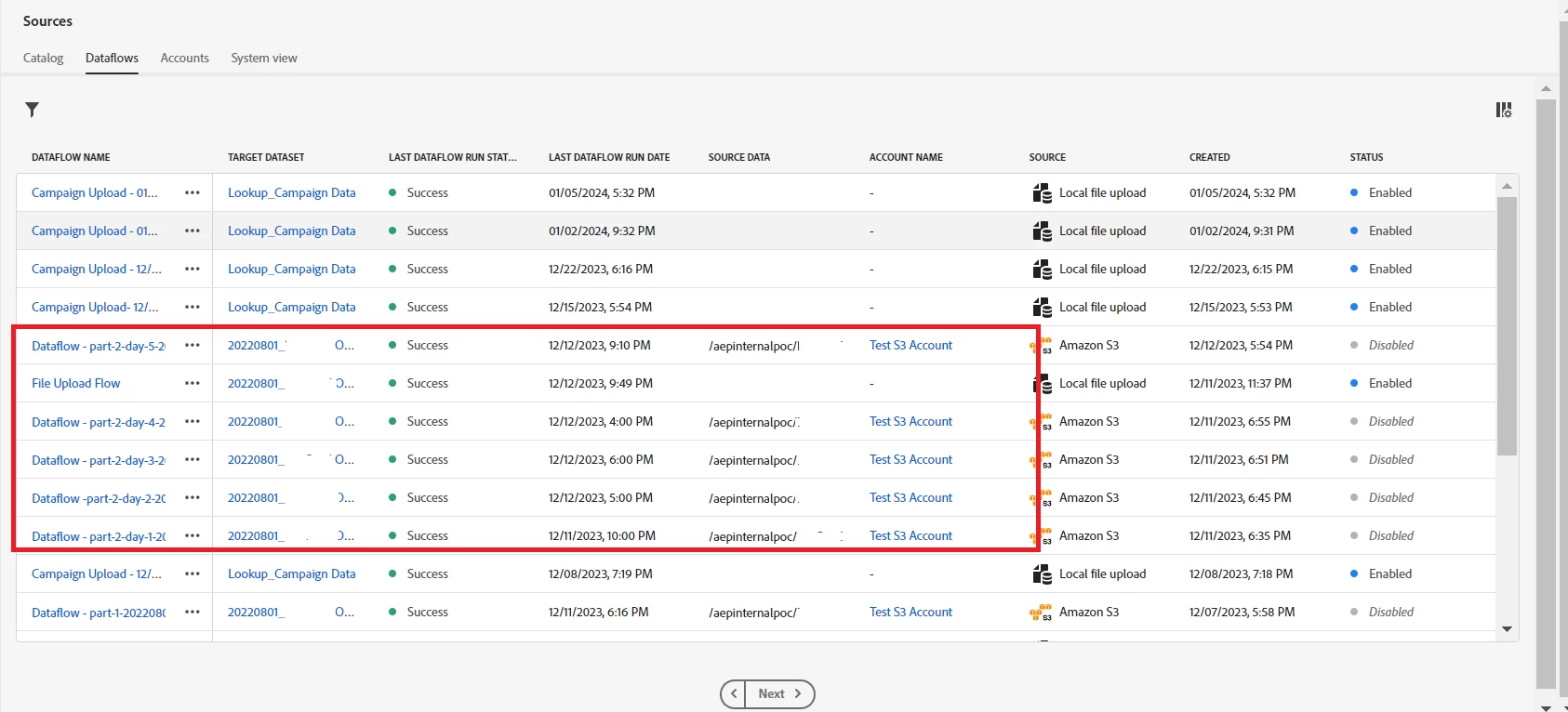This screenshot has width=1568, height=712.
Task: Sort by Dataflow Name column header
Action: pyautogui.click(x=71, y=157)
